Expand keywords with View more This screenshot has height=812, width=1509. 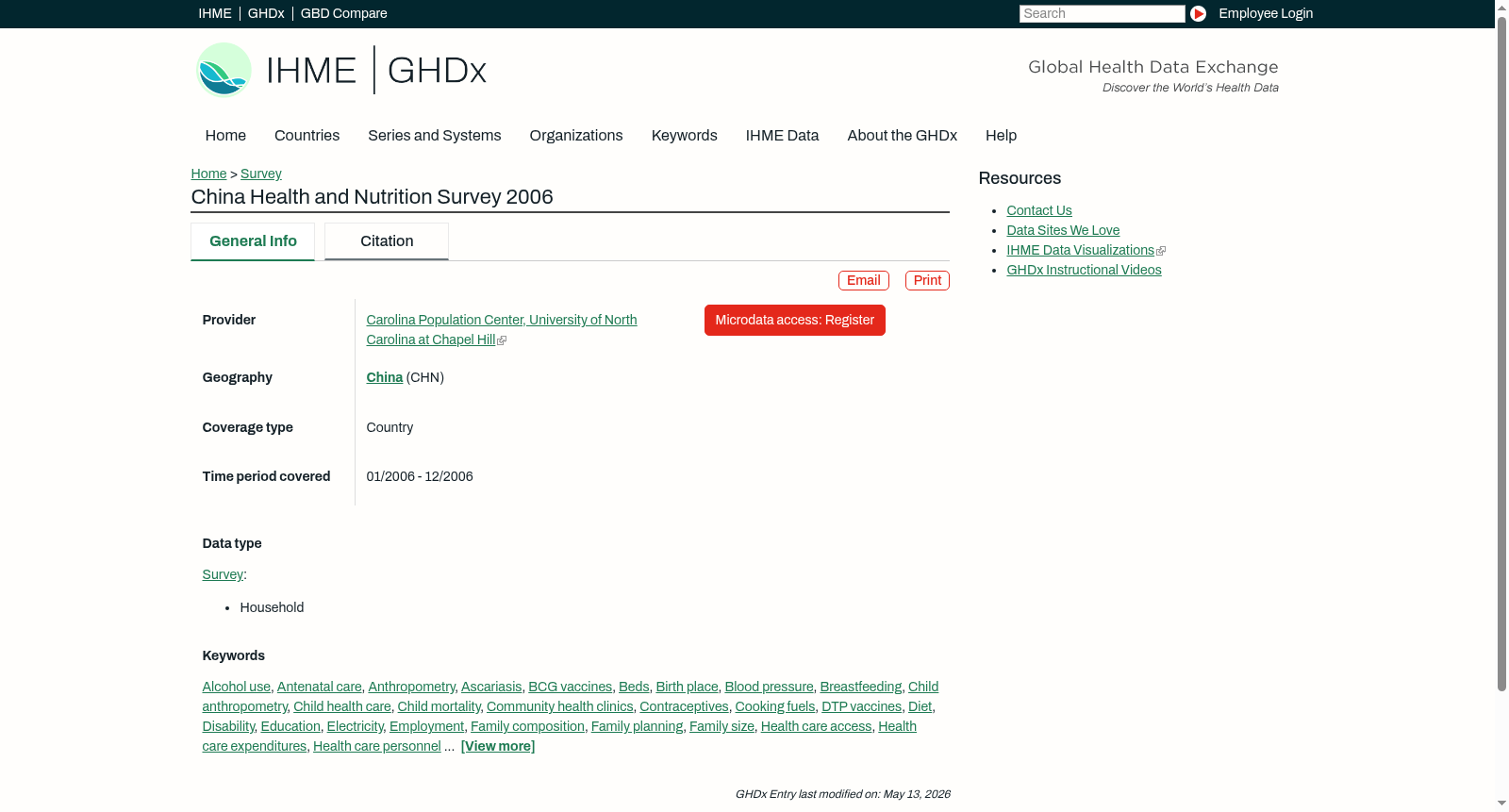pos(498,746)
